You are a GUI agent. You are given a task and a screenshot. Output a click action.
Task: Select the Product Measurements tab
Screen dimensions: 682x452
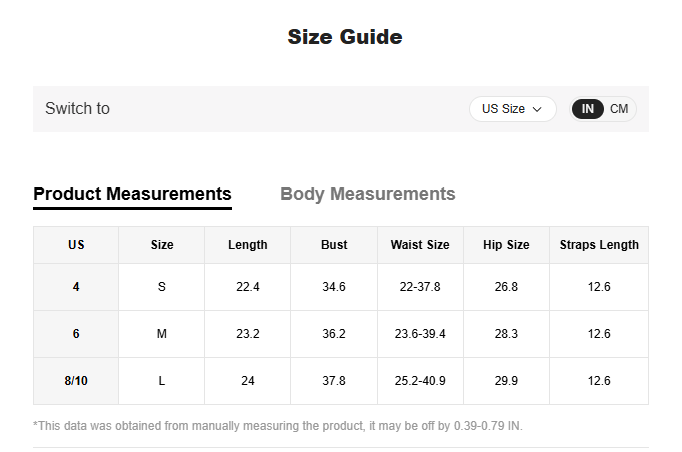tap(132, 194)
